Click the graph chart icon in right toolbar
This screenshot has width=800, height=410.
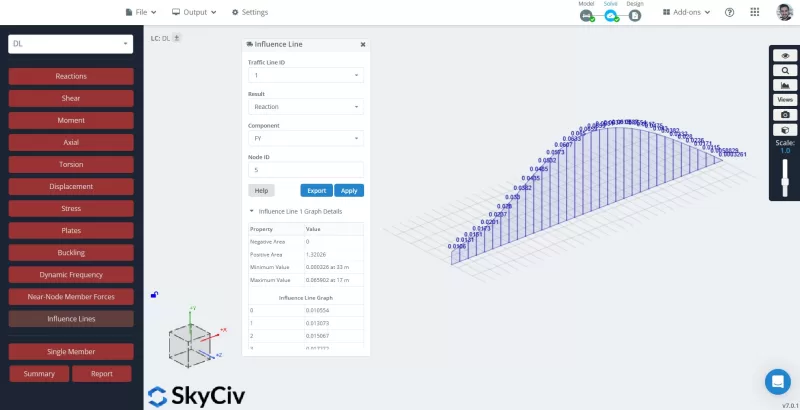pyautogui.click(x=785, y=85)
